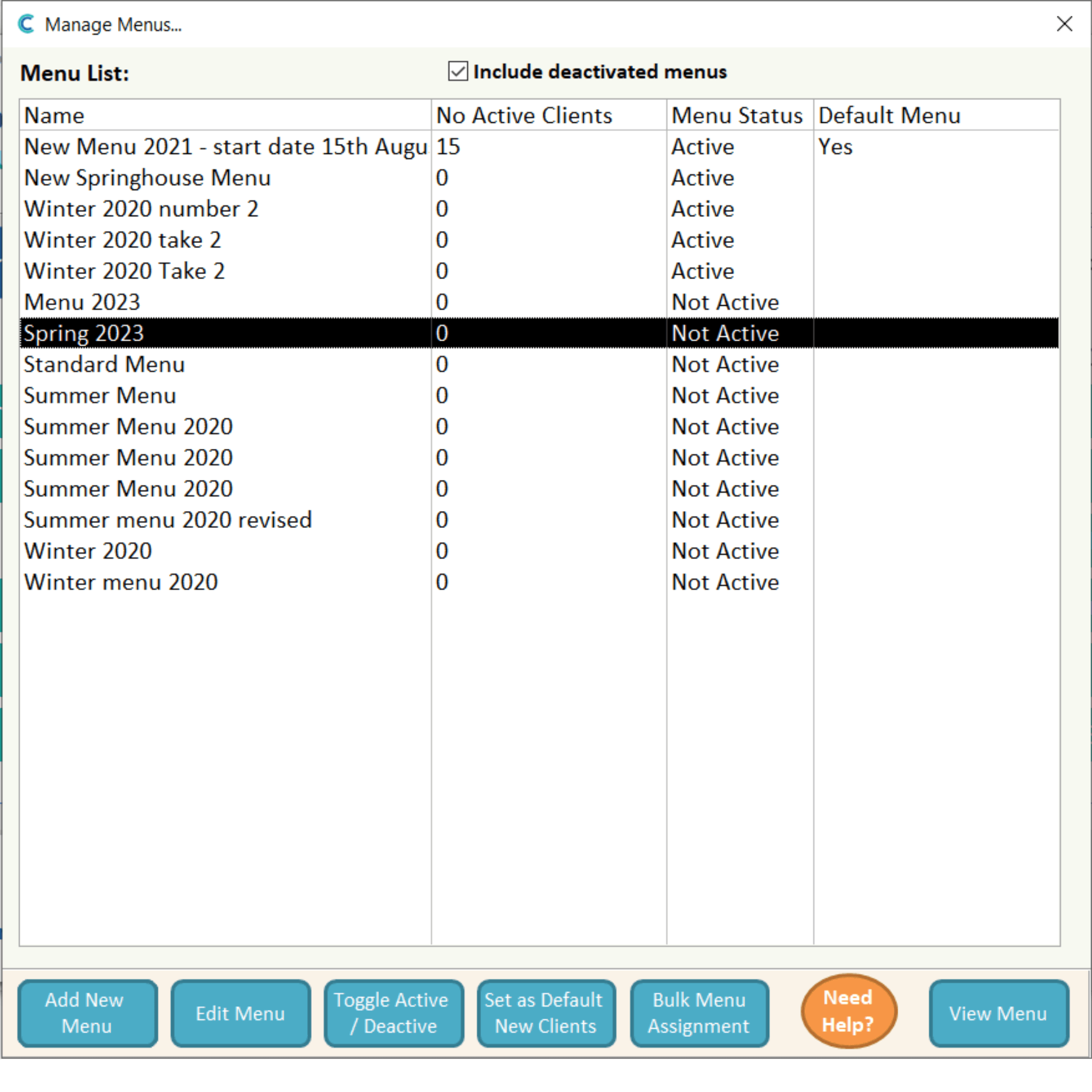Select the lowercase Winter 2020 take 2 row

pyautogui.click(x=539, y=240)
